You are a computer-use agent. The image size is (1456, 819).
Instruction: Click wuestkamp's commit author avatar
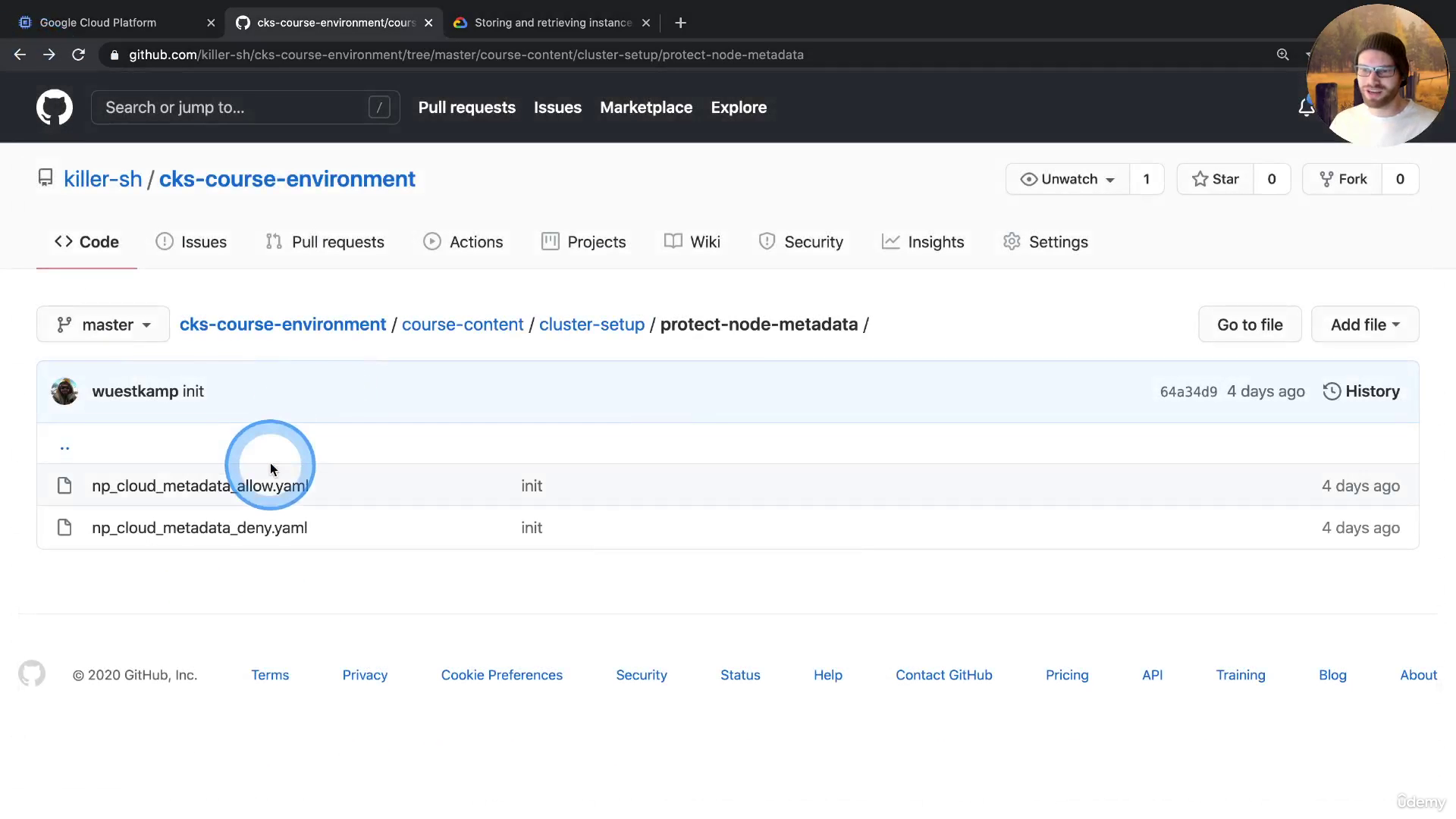pos(64,391)
